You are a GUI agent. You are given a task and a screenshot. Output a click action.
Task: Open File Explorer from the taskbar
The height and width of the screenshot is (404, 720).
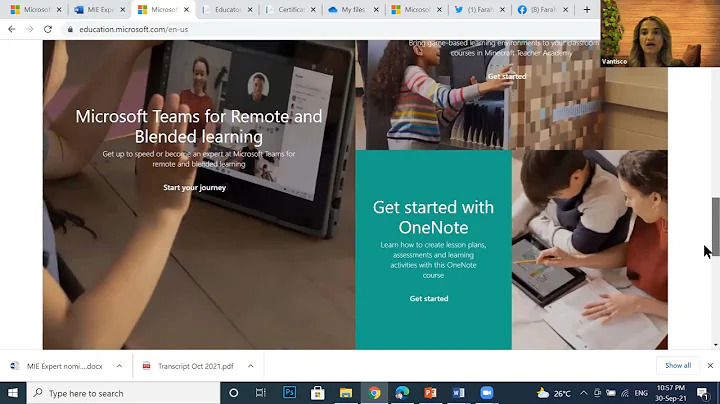point(346,393)
